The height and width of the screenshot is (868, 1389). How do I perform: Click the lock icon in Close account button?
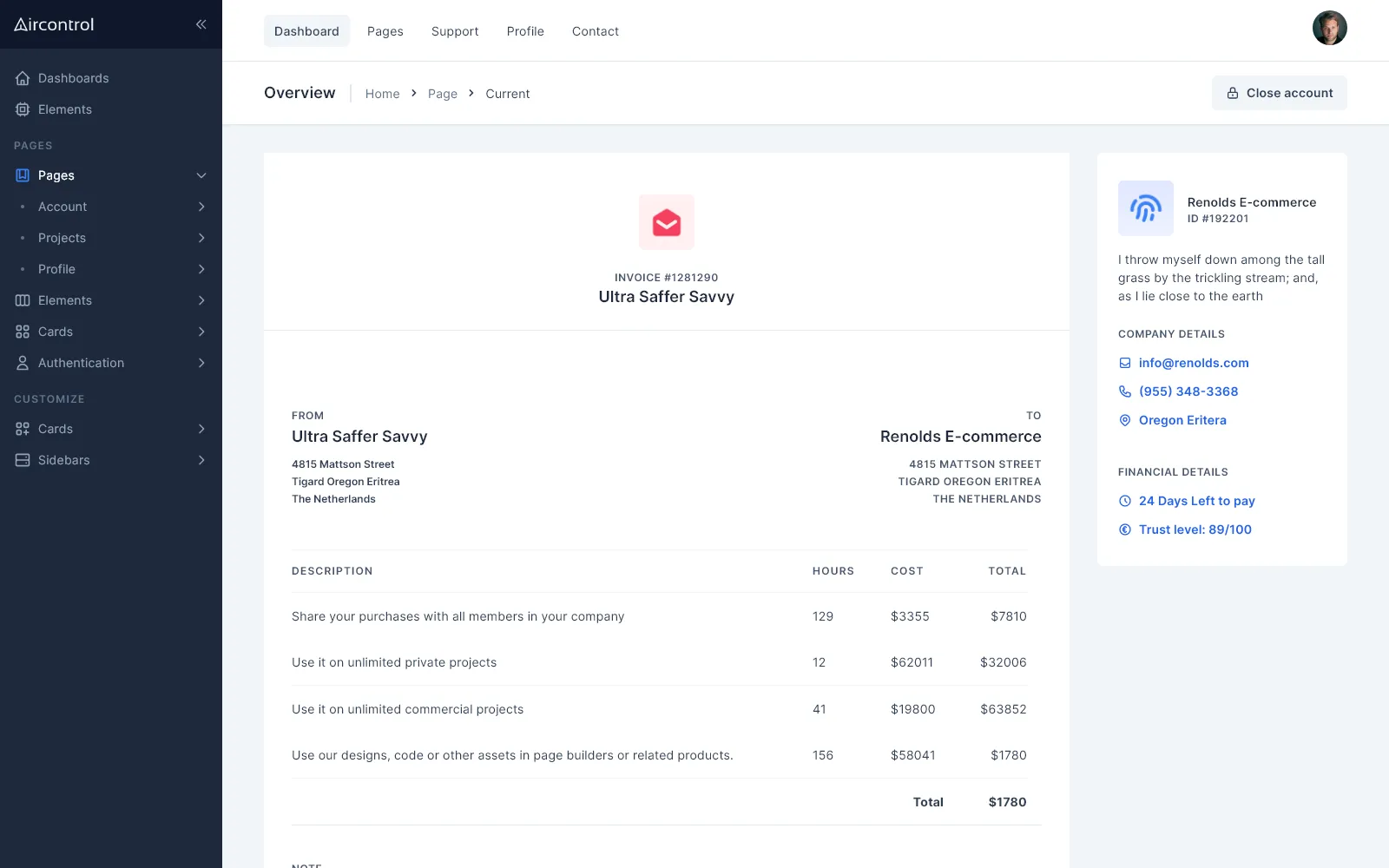pyautogui.click(x=1233, y=93)
